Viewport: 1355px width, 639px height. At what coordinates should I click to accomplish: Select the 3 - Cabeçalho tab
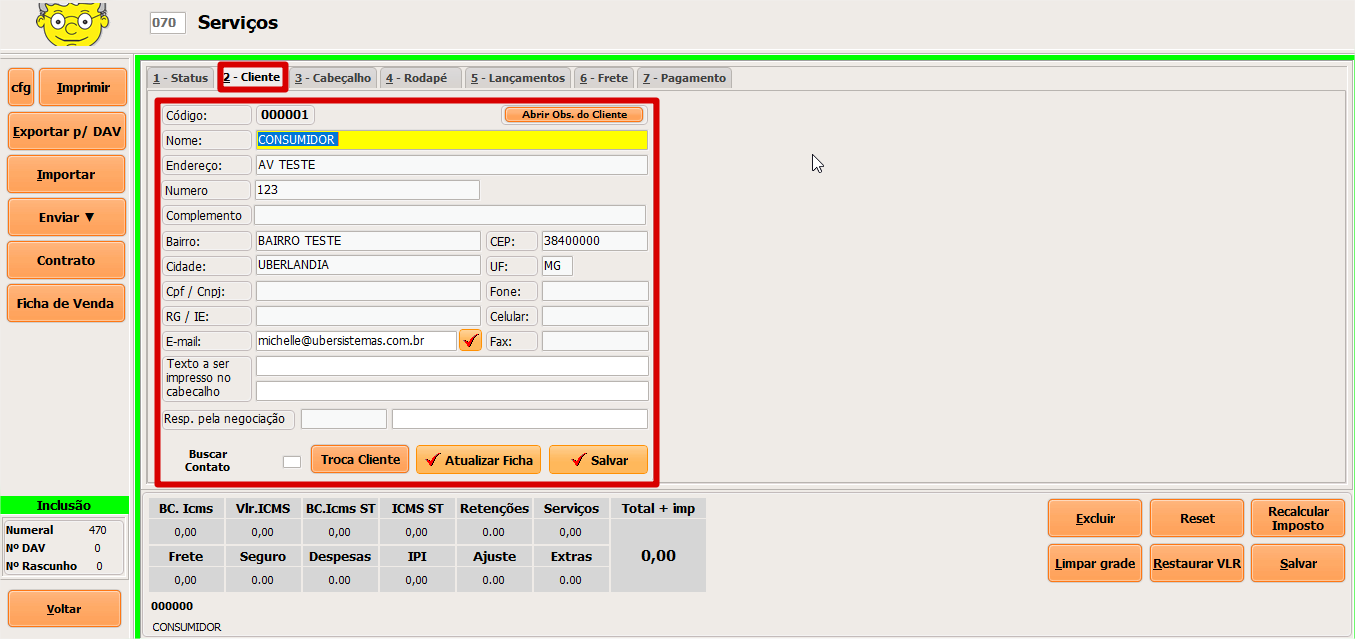(x=333, y=78)
